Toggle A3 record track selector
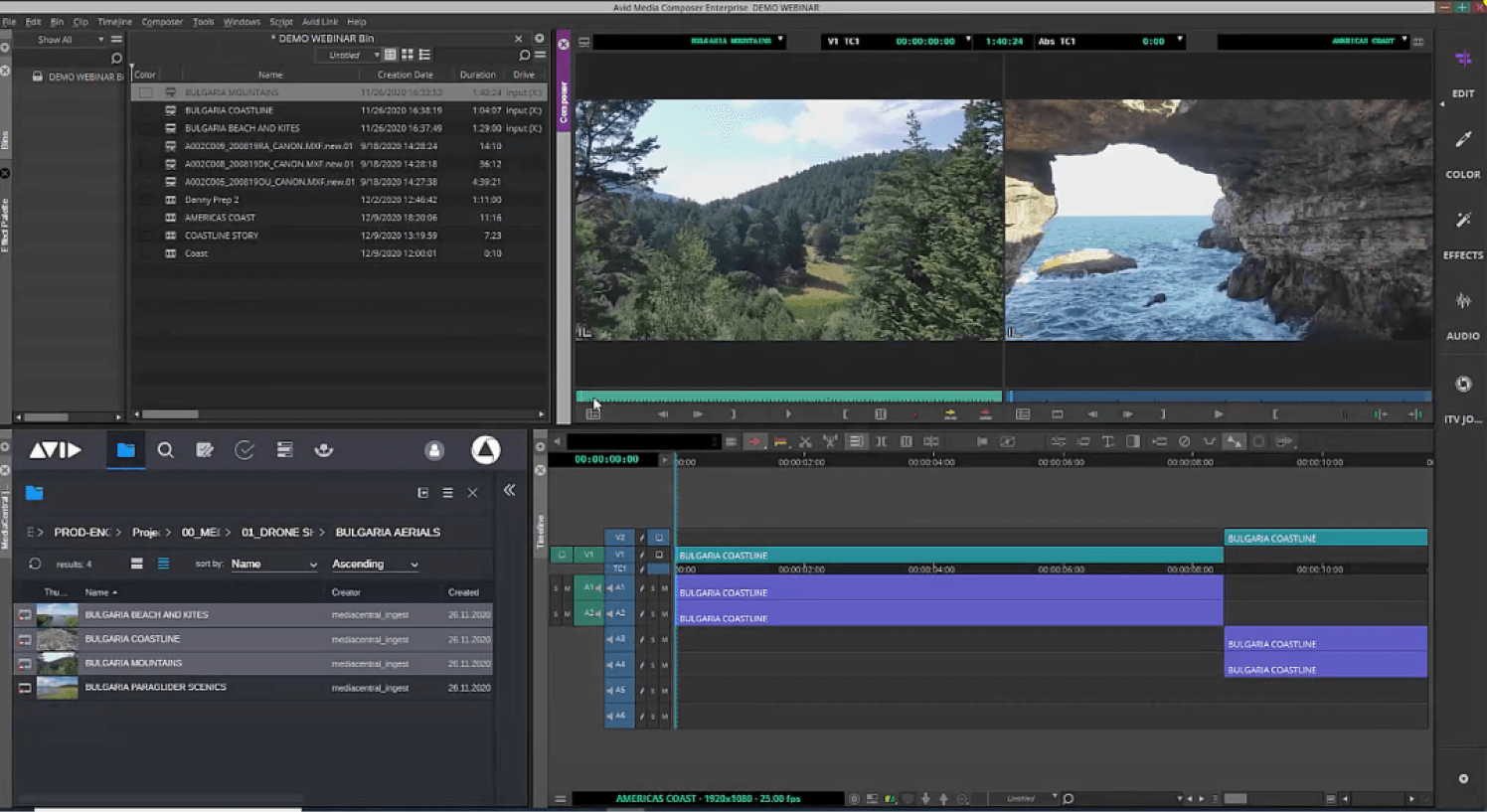Screen dimensions: 1487x812 click(619, 639)
